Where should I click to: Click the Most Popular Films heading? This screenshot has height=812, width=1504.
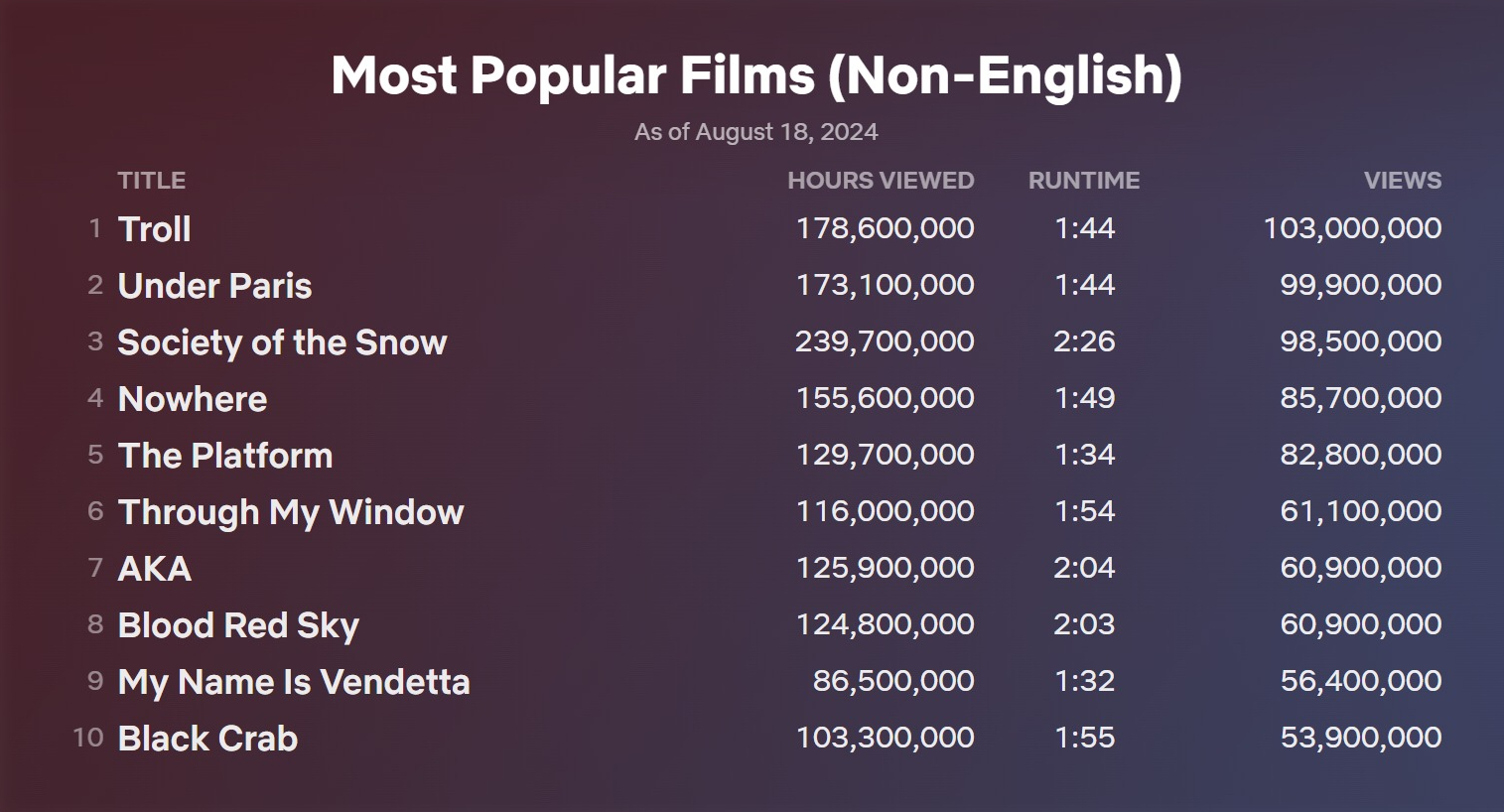tap(756, 75)
